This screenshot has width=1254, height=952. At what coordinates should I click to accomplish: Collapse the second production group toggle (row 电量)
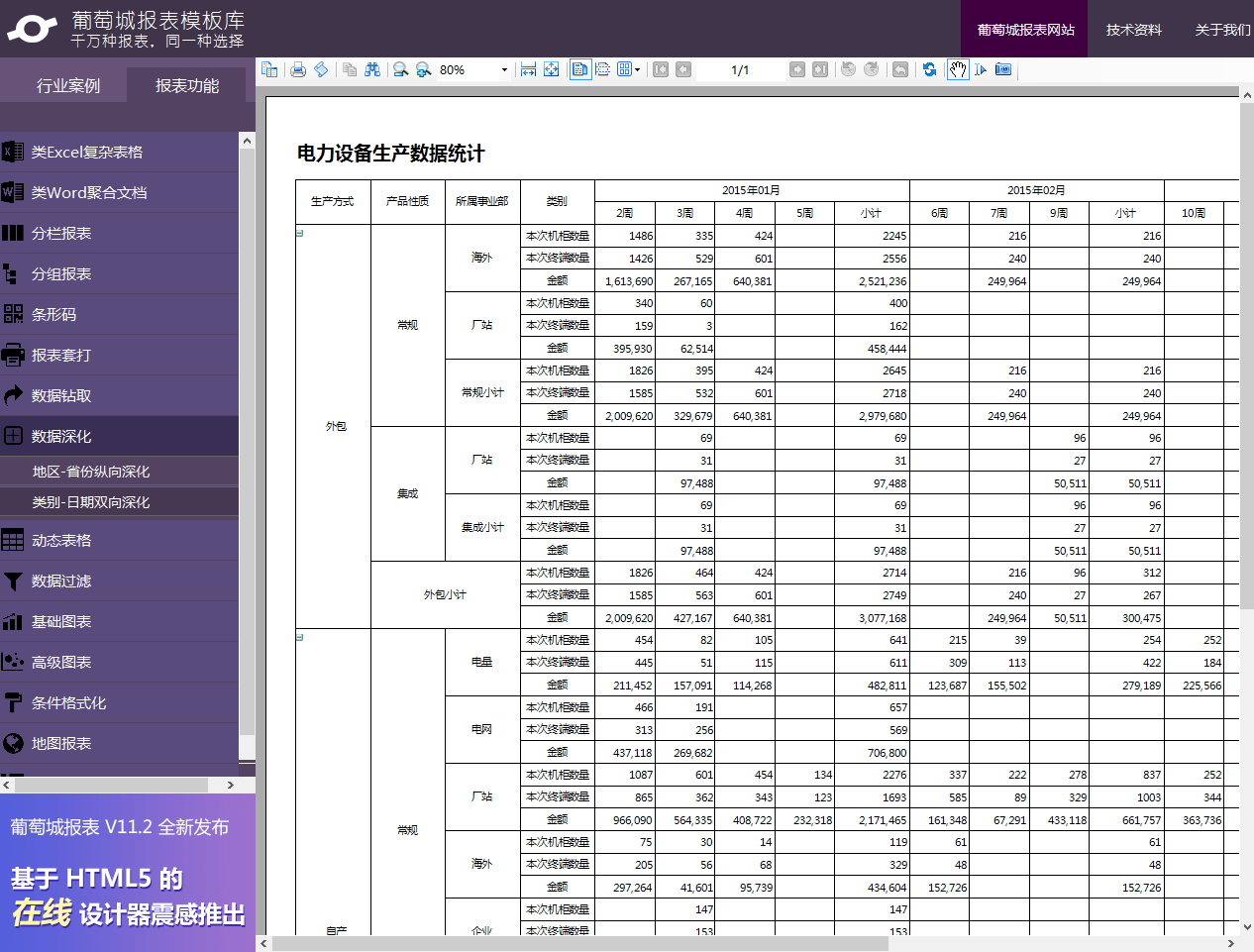(299, 638)
